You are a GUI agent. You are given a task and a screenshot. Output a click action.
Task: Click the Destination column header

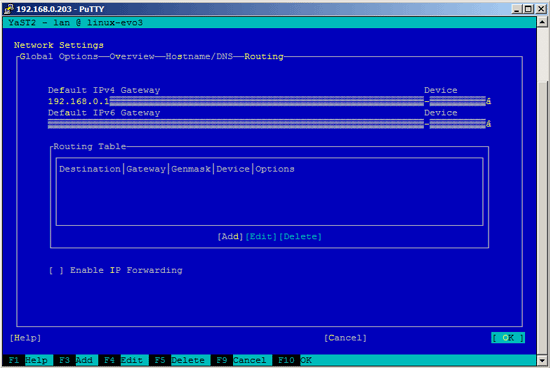point(90,169)
